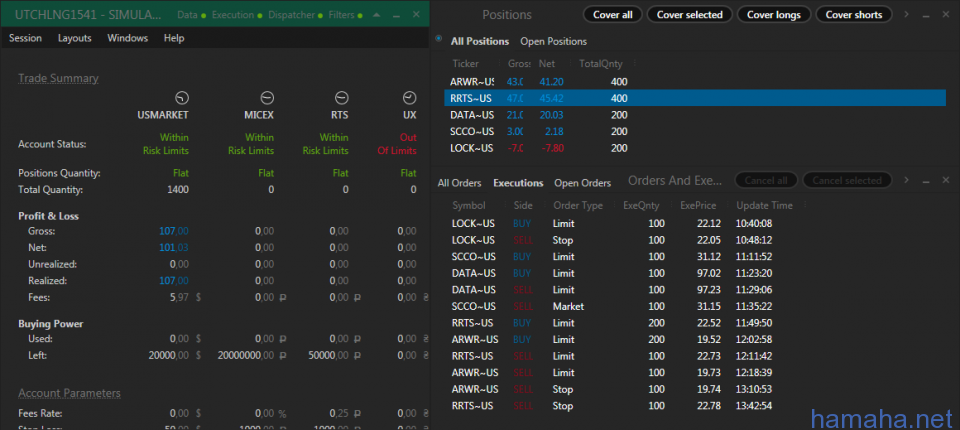Image resolution: width=960 pixels, height=430 pixels.
Task: Open the Session menu
Action: pos(25,38)
